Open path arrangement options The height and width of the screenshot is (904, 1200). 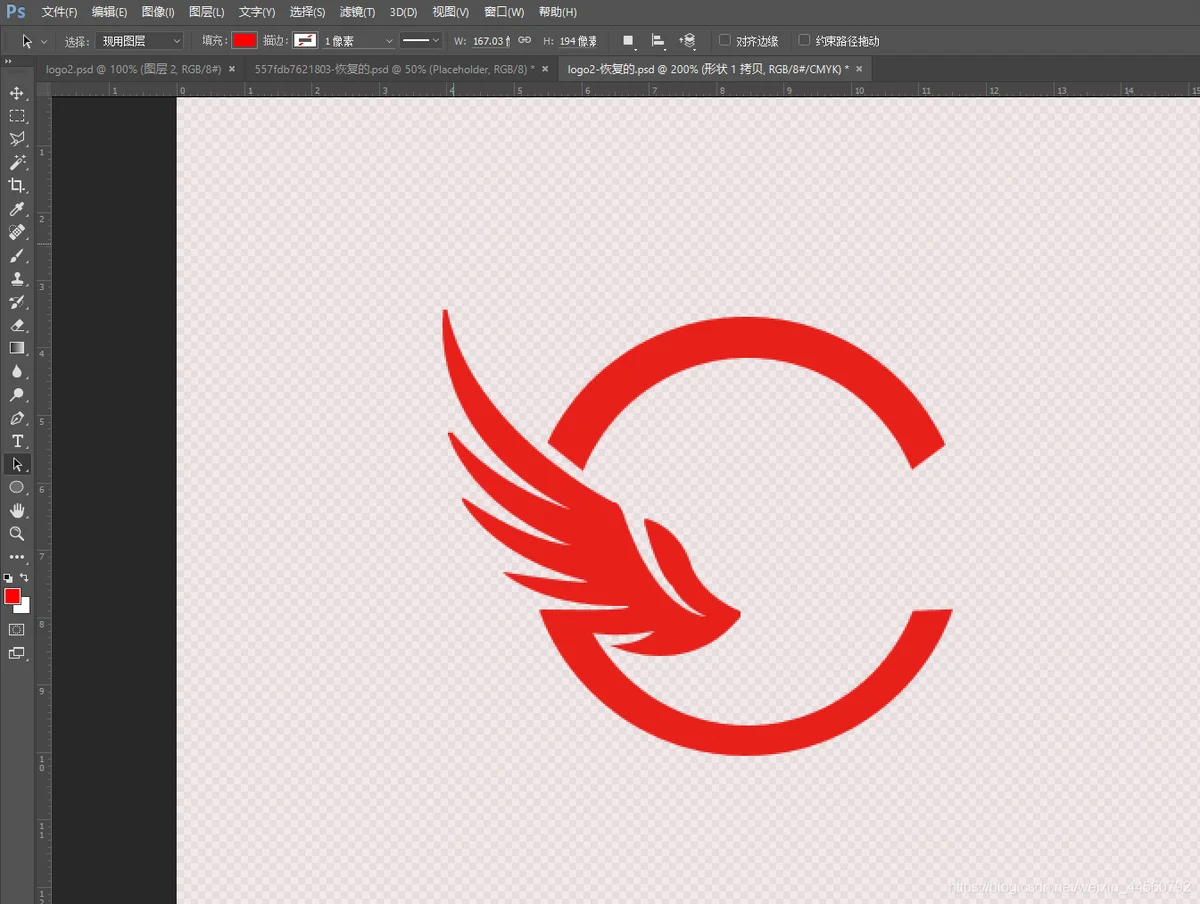pos(687,41)
